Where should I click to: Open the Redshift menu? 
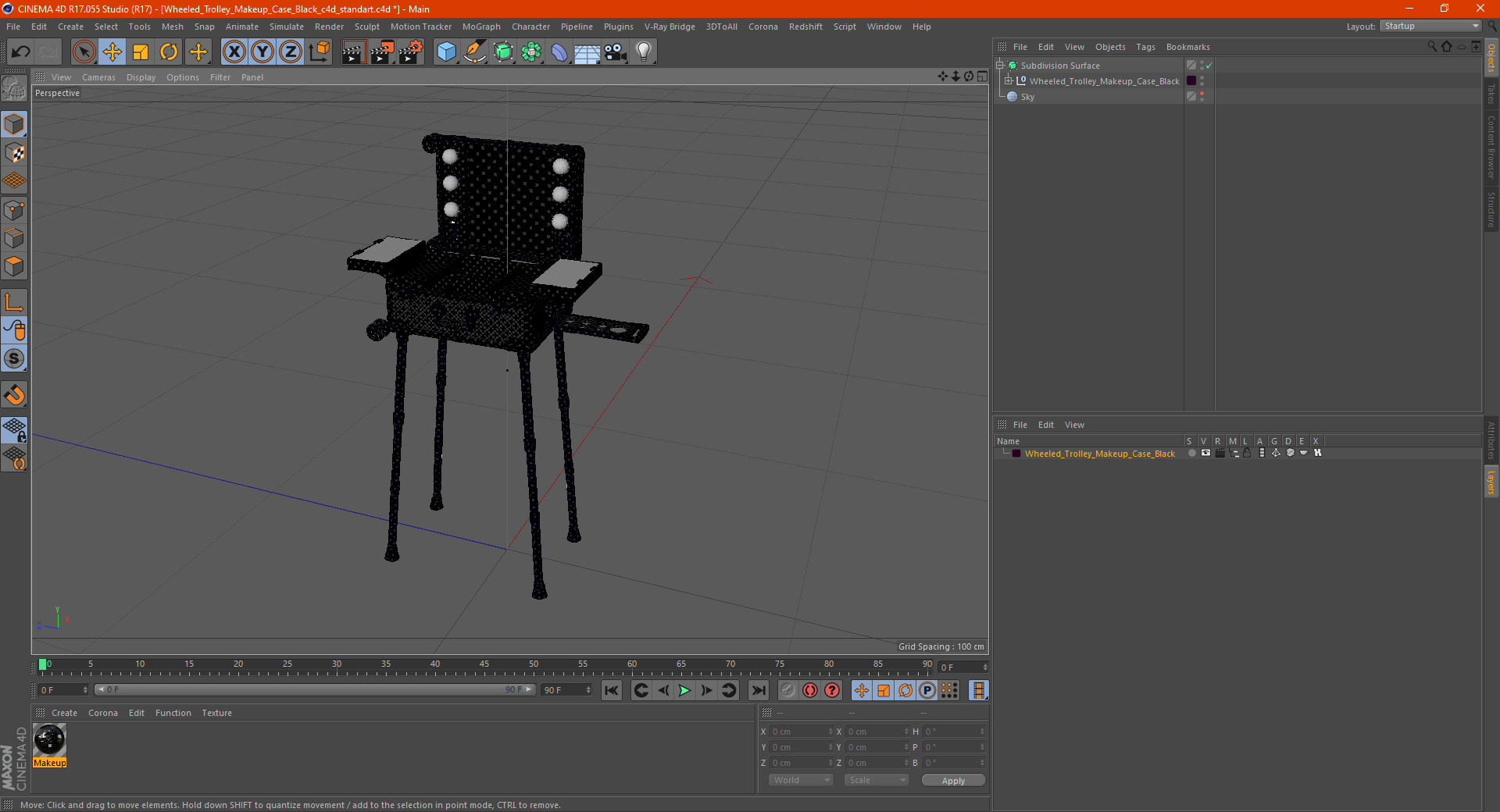click(805, 27)
